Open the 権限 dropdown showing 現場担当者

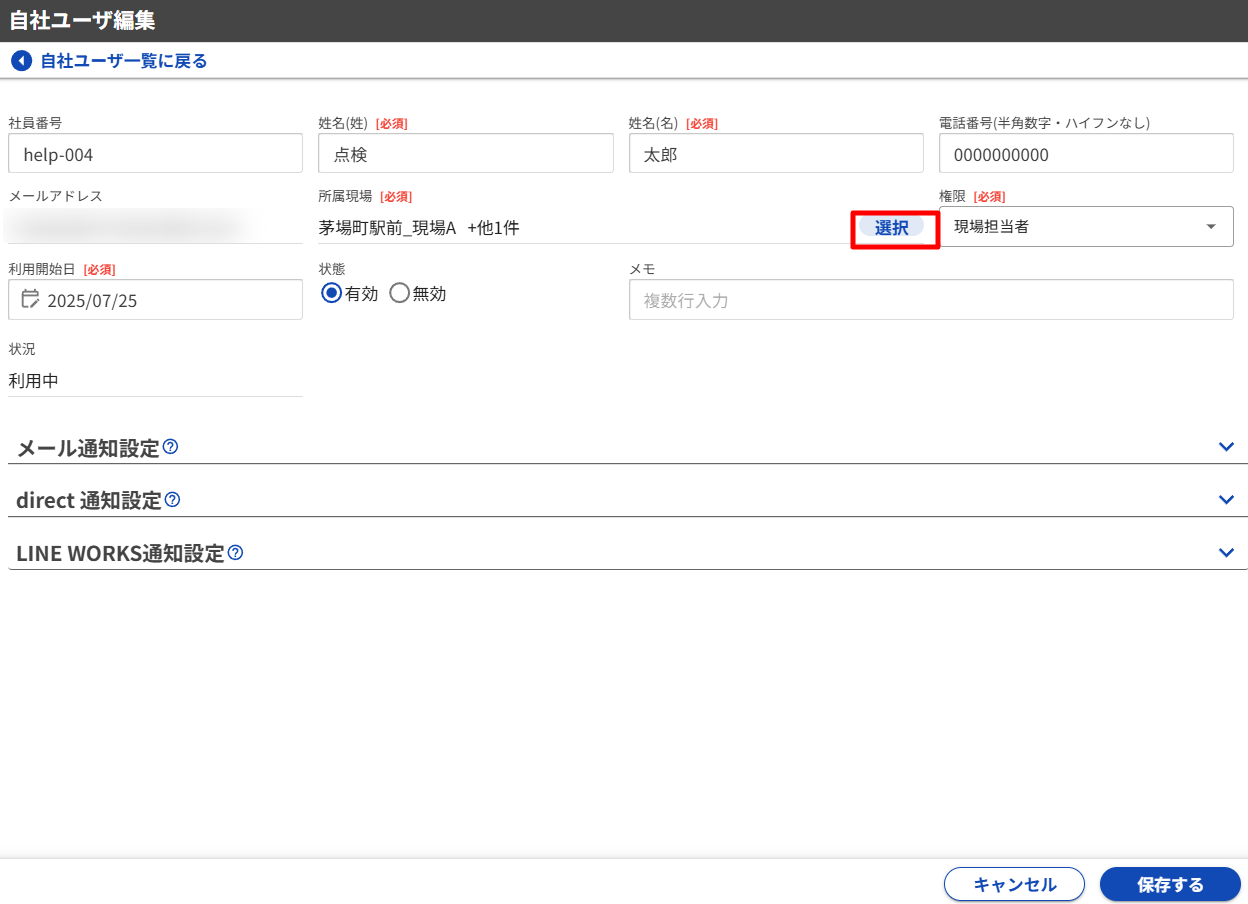tap(1086, 227)
